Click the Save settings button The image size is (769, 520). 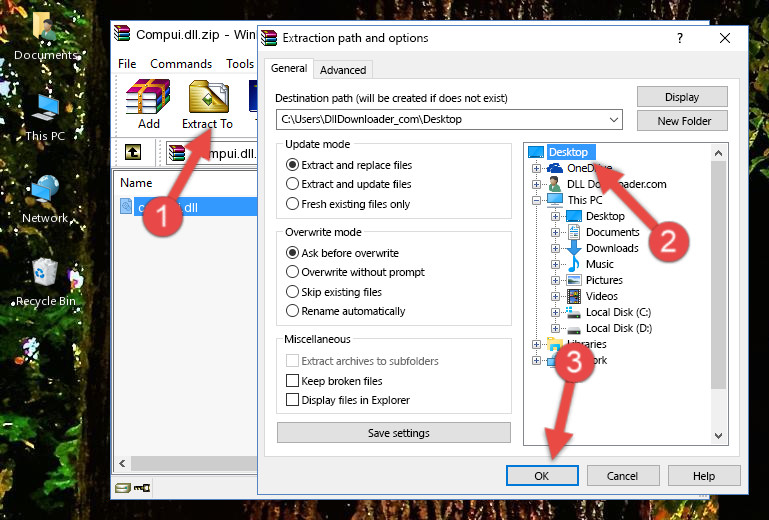point(394,433)
